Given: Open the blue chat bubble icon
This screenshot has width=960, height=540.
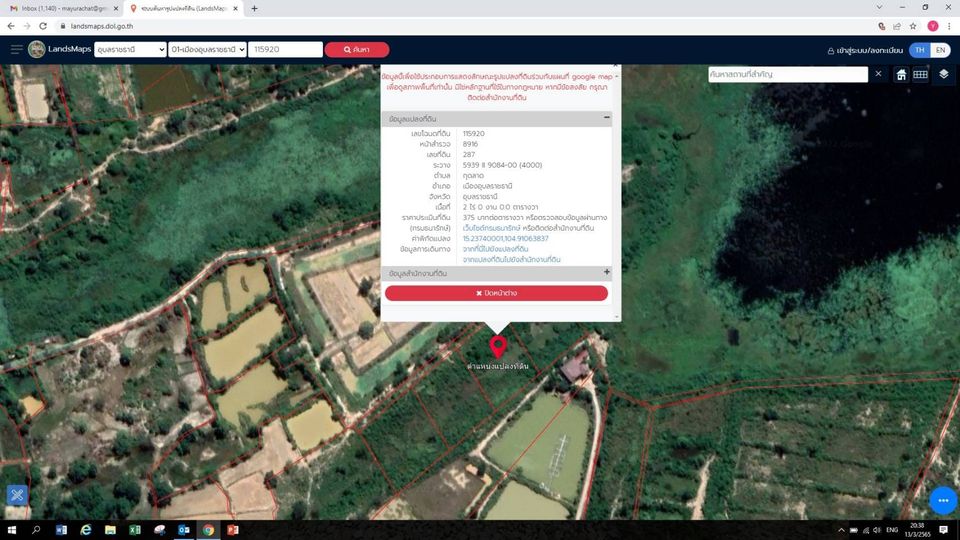Looking at the screenshot, I should 943,500.
